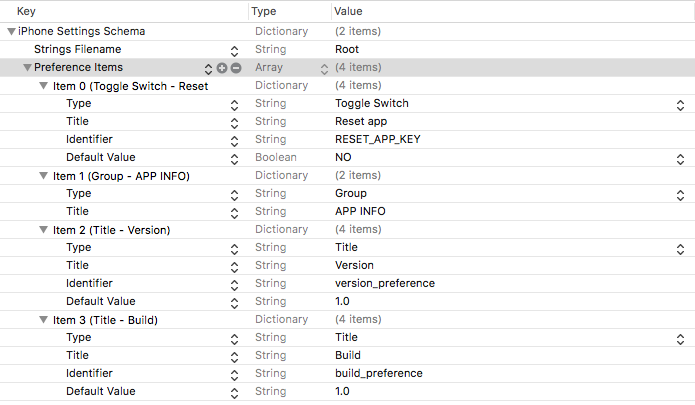Click the add (+) button on Preference Items

pos(222,68)
